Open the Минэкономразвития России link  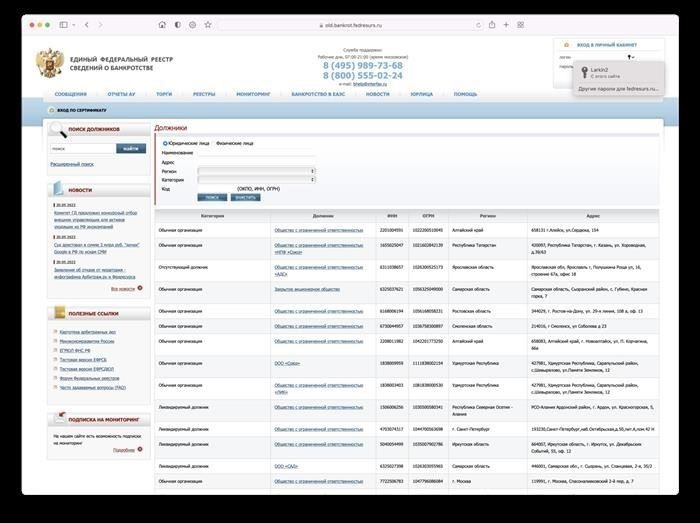[x=87, y=341]
